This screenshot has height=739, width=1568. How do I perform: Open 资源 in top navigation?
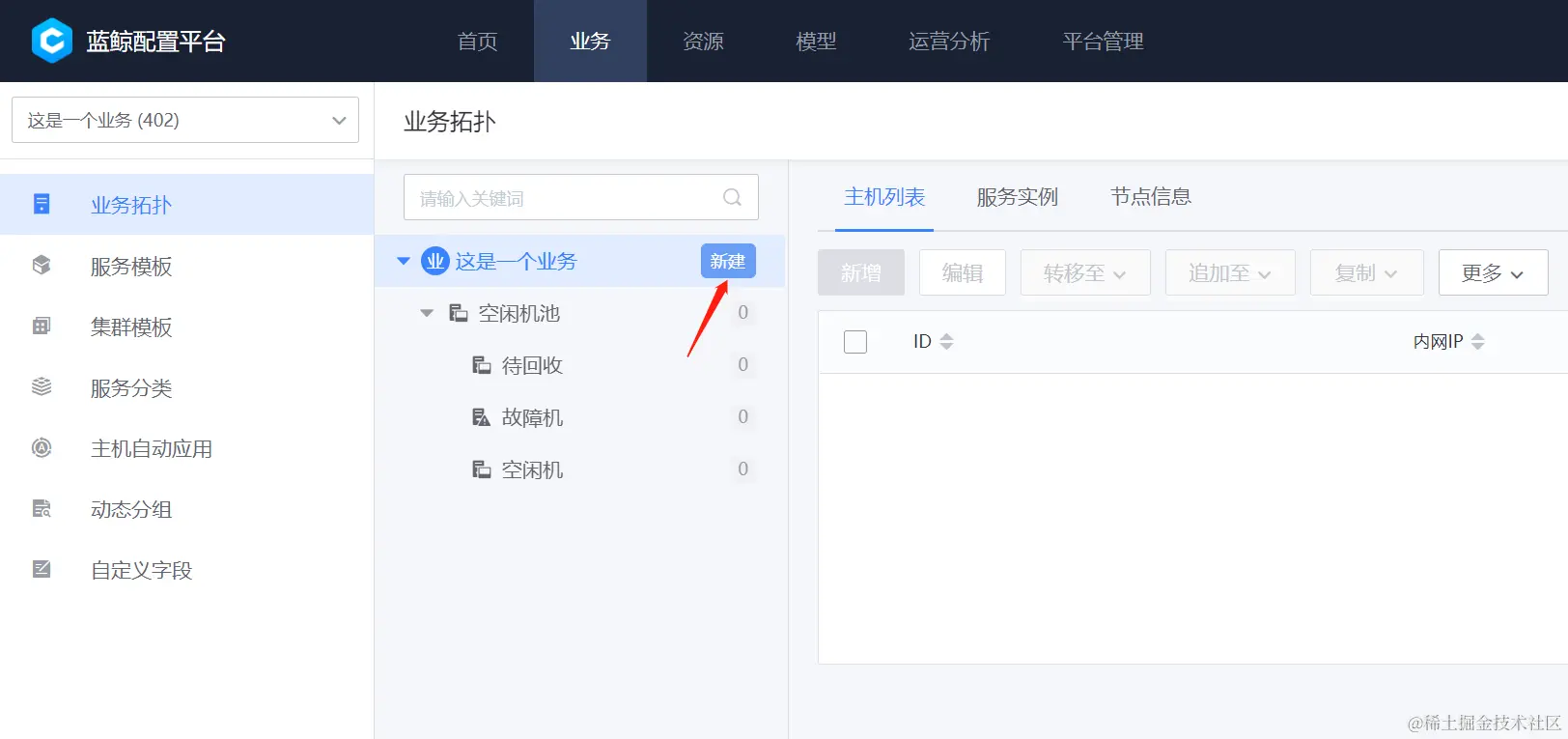click(703, 41)
